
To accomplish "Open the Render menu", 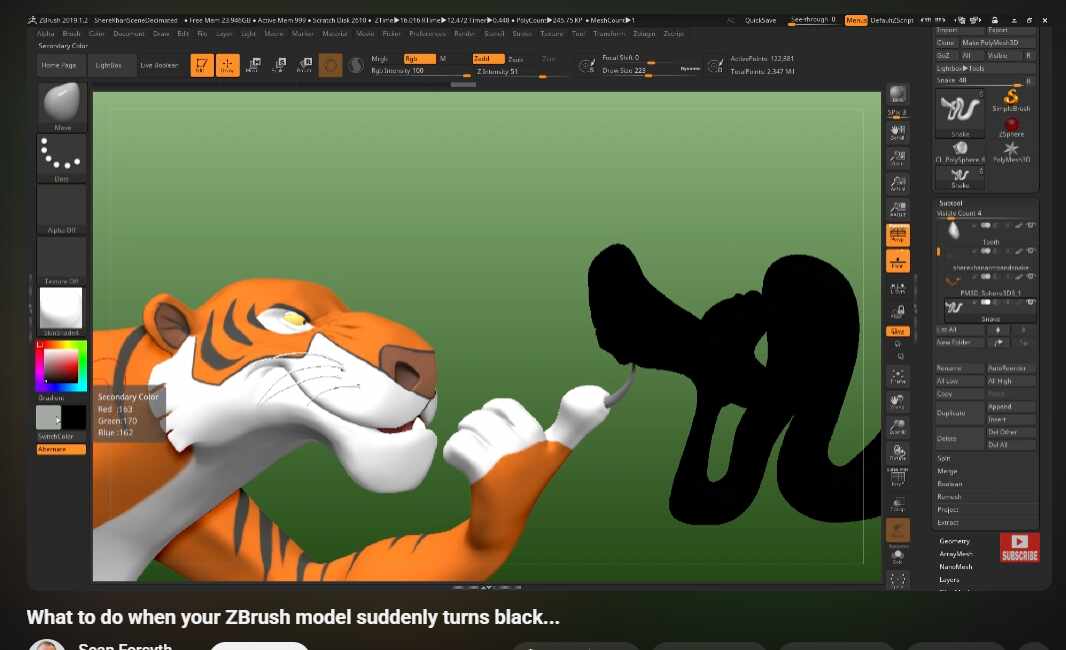I will click(464, 33).
